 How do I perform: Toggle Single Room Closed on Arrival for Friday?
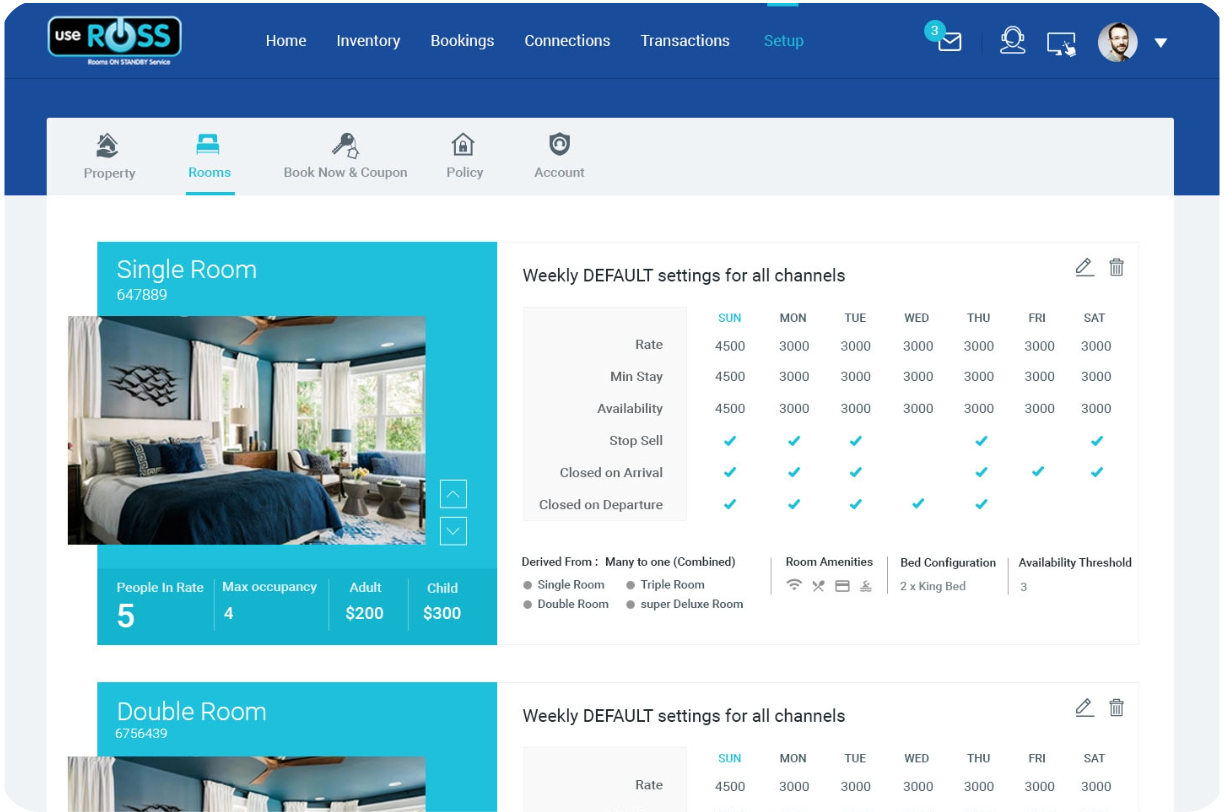pyautogui.click(x=1038, y=472)
